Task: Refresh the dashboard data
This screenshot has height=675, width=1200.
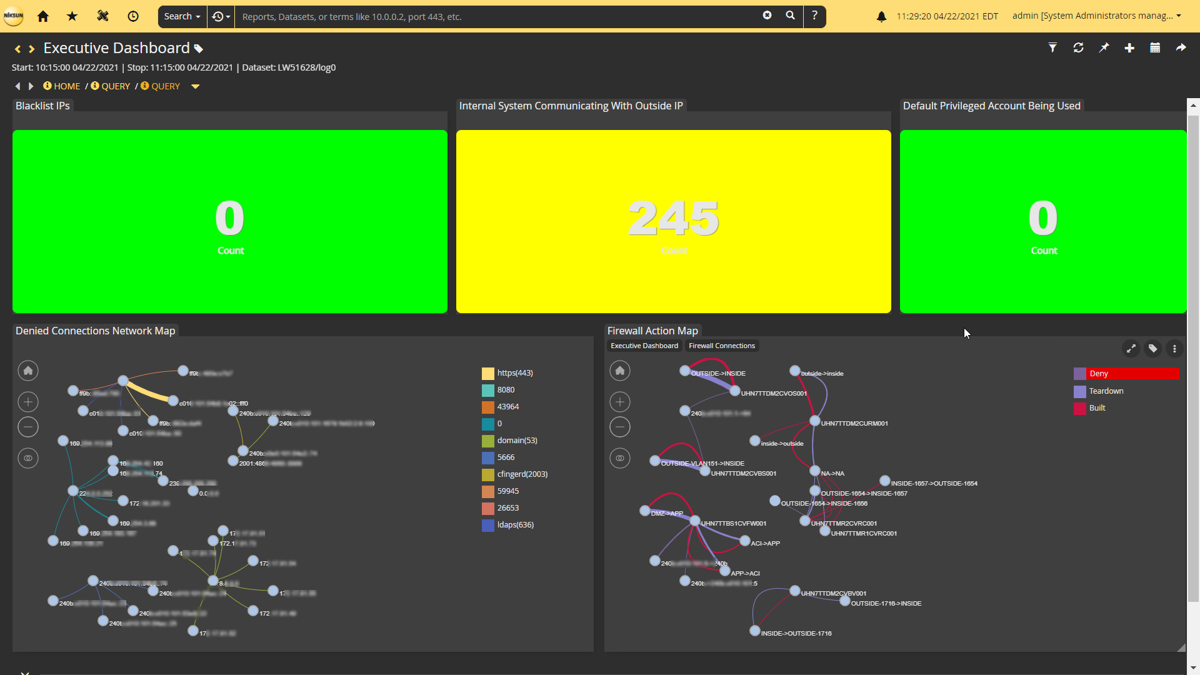Action: pyautogui.click(x=1078, y=48)
